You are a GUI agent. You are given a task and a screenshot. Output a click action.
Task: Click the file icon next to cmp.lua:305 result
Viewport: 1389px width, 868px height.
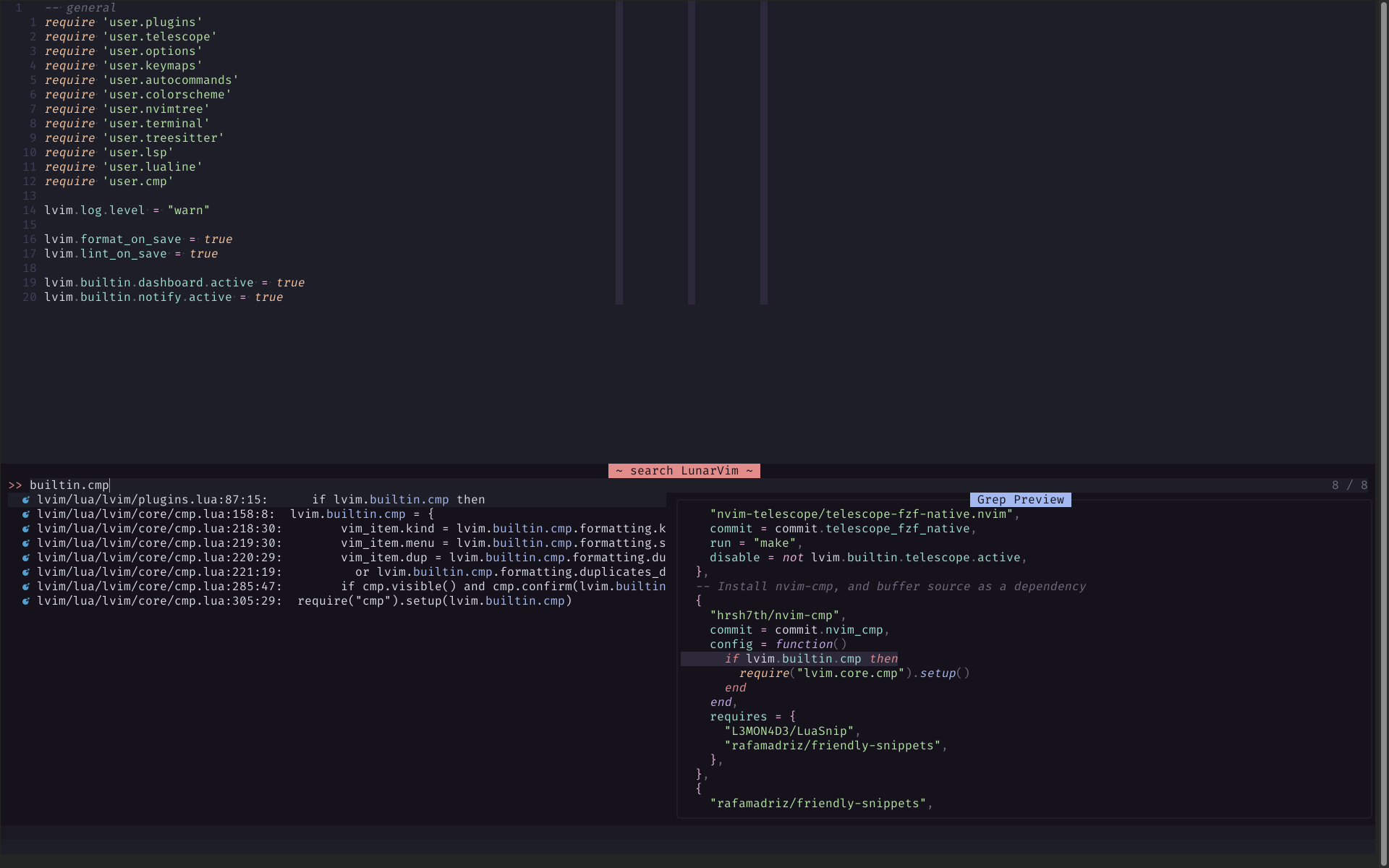click(25, 600)
